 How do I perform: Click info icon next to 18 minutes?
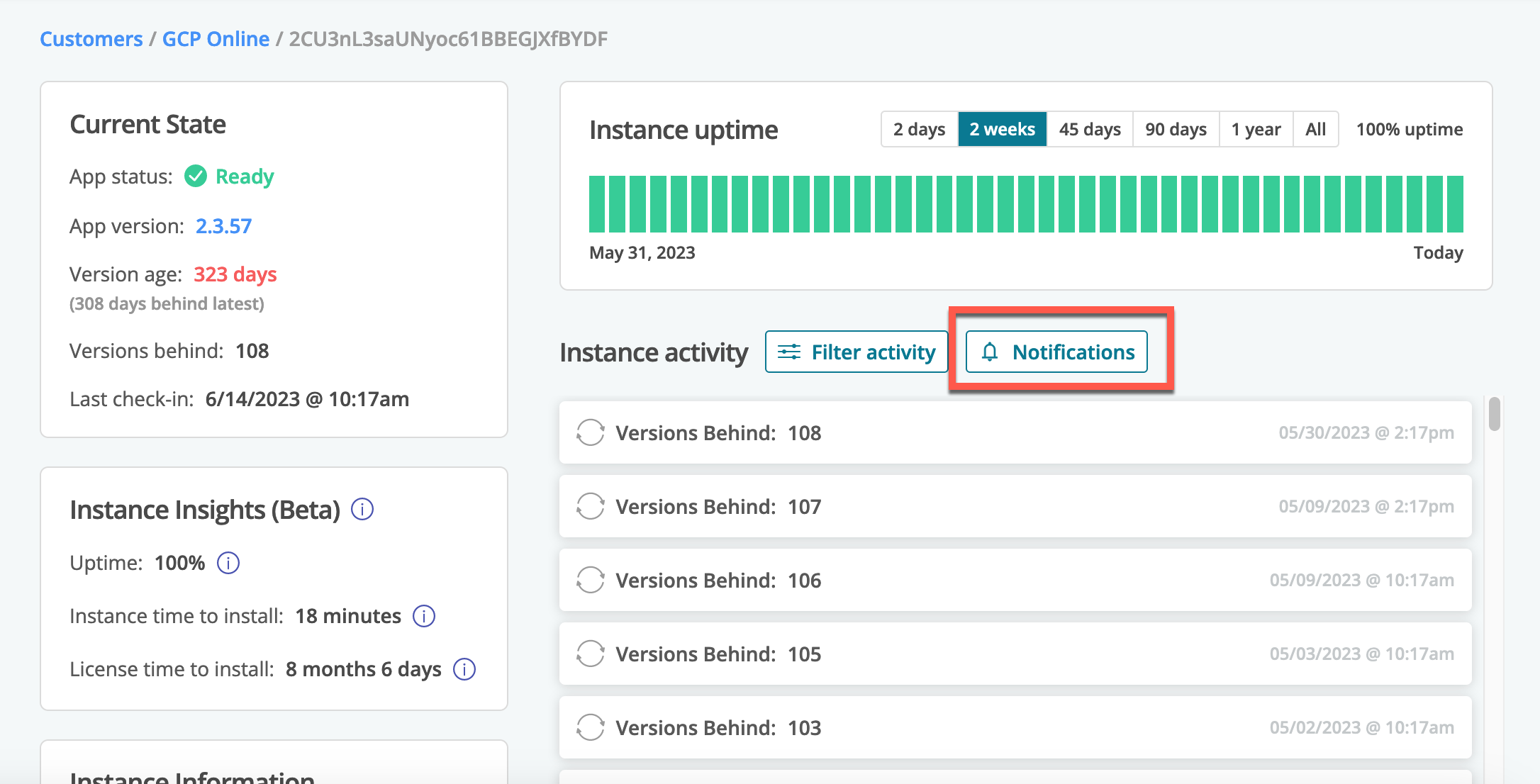pos(424,616)
